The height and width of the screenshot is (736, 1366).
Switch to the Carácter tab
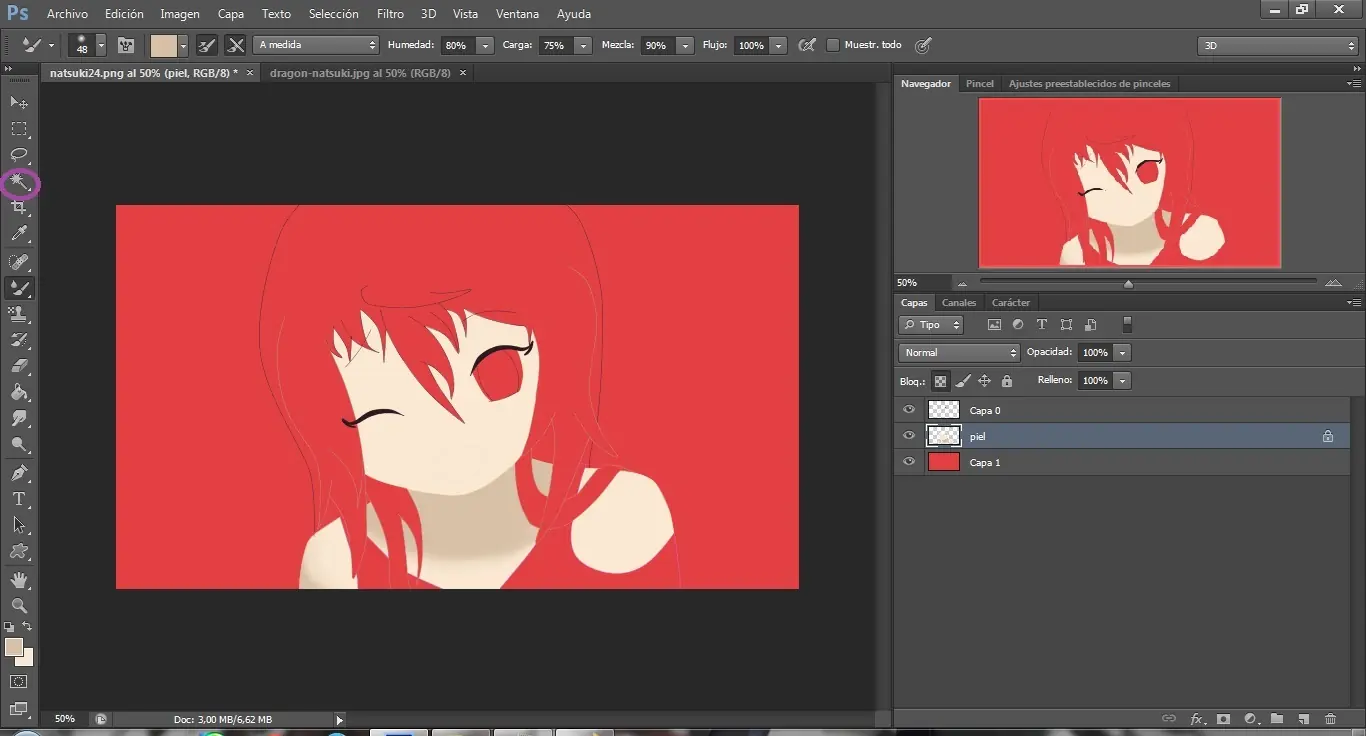pyautogui.click(x=1011, y=302)
